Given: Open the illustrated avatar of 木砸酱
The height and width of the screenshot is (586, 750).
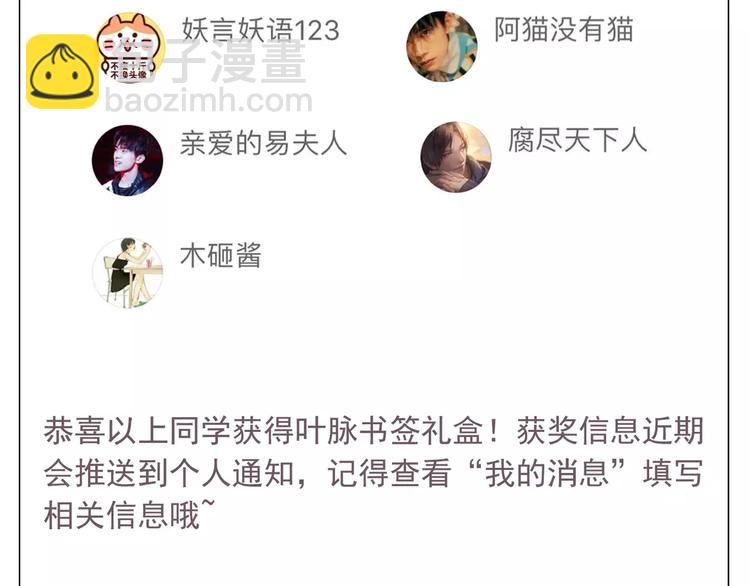Looking at the screenshot, I should 127,273.
